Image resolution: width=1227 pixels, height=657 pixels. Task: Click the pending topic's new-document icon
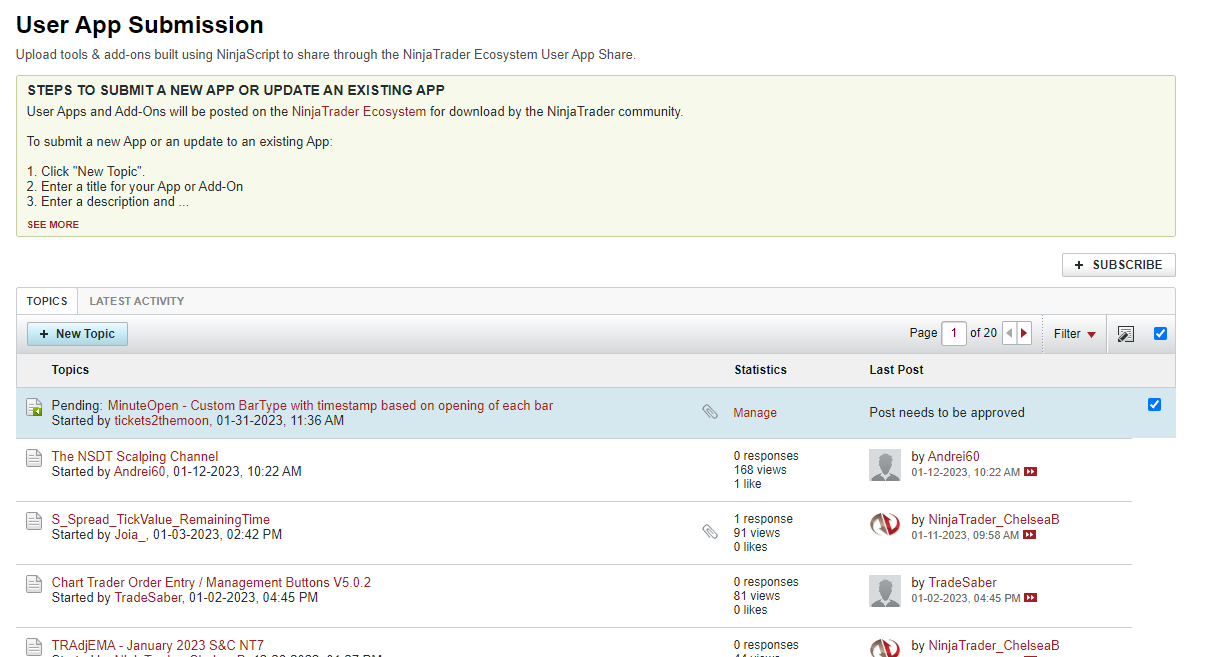tap(34, 405)
